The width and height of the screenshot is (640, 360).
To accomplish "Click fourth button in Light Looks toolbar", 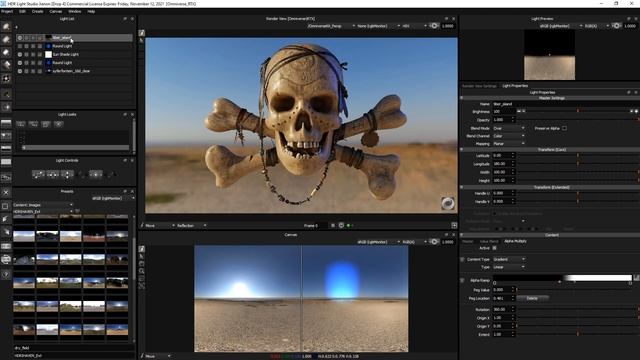I will (x=58, y=124).
